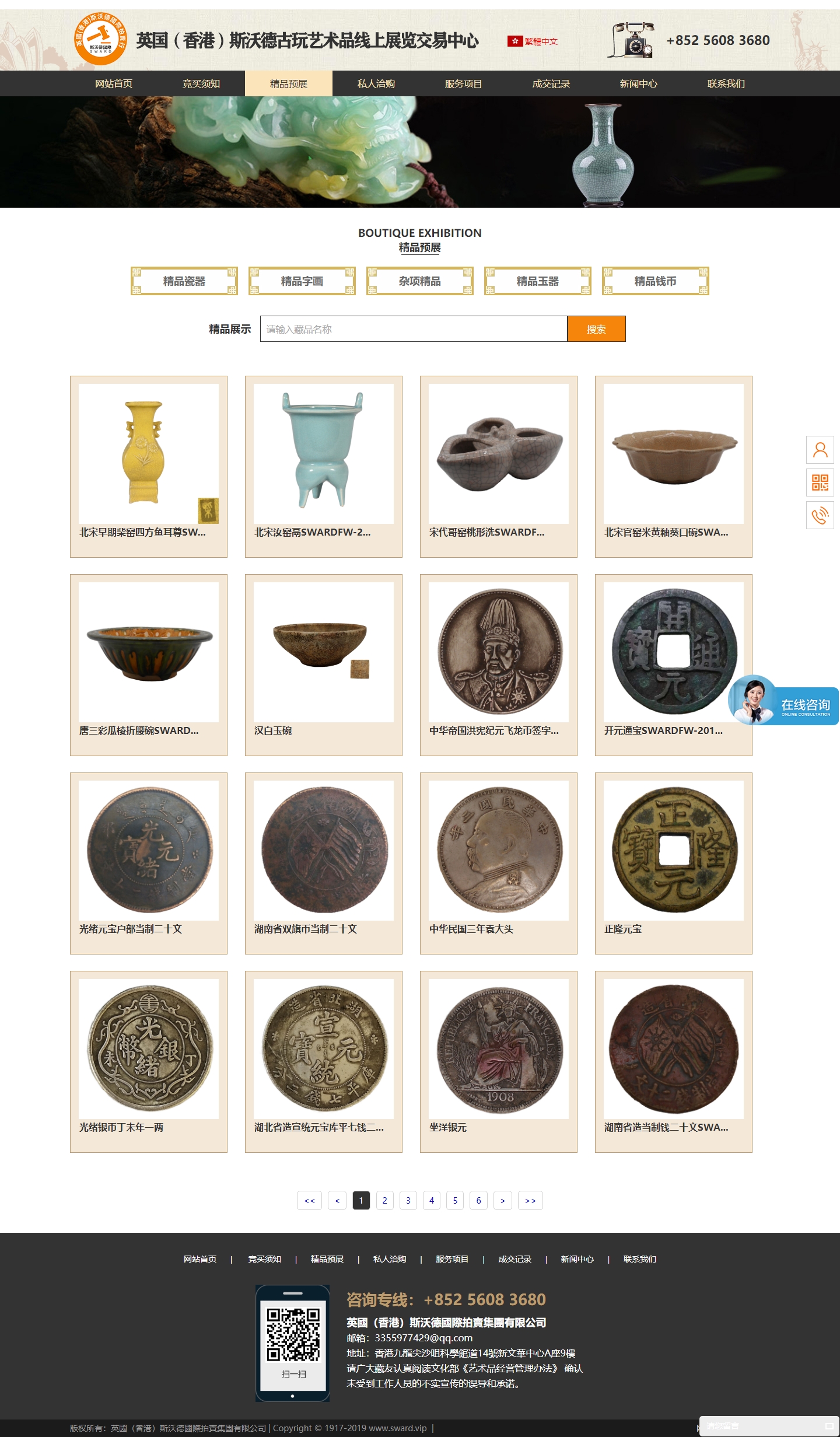
Task: Click the 联系我们 footer link
Action: click(640, 1259)
